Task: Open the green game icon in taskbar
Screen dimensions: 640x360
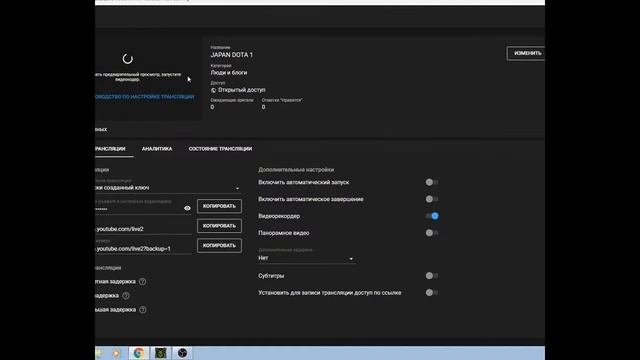Action: [160, 353]
